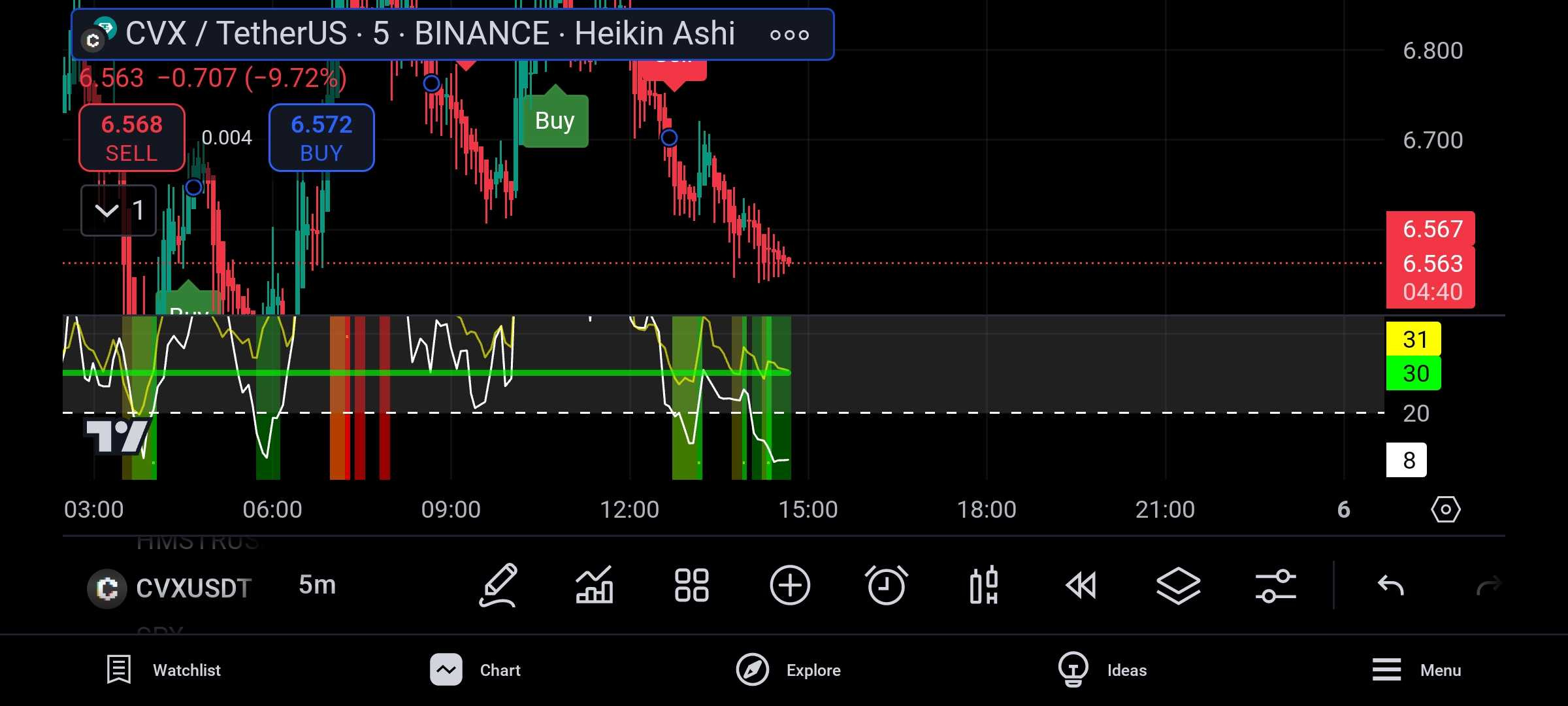Screen dimensions: 1568x706
Task: Tap the 6.567 price label
Action: coord(1431,229)
